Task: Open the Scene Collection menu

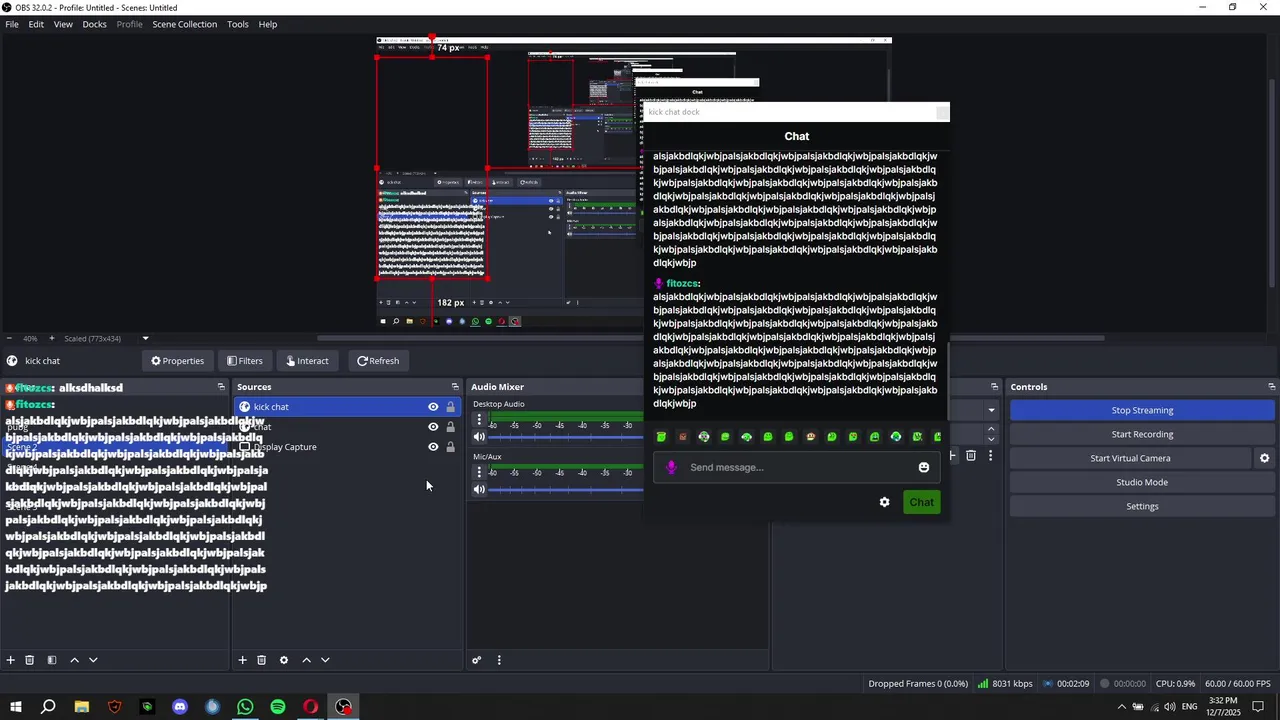Action: pyautogui.click(x=184, y=24)
